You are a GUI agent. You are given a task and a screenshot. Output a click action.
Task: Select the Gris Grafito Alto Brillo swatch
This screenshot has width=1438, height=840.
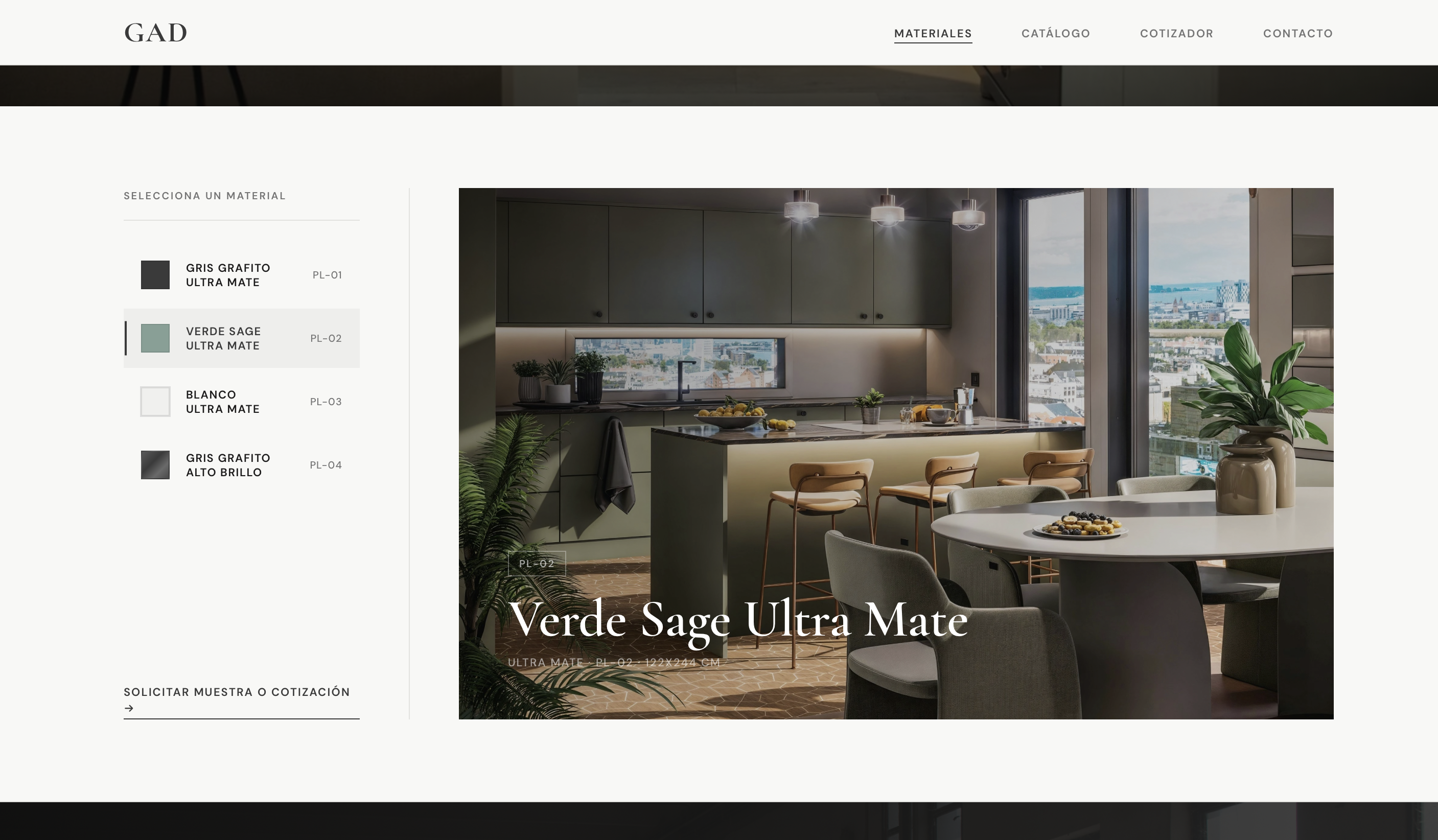pos(155,465)
